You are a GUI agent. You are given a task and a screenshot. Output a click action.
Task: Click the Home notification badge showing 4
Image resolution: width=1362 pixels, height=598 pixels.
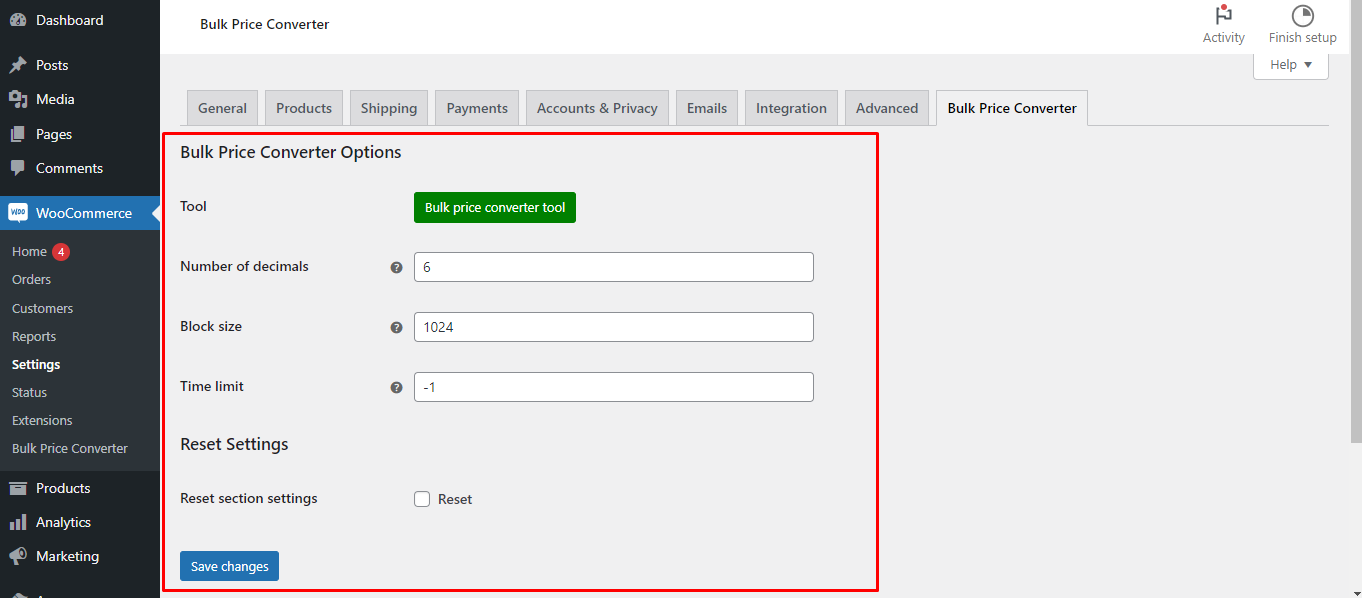(x=61, y=252)
